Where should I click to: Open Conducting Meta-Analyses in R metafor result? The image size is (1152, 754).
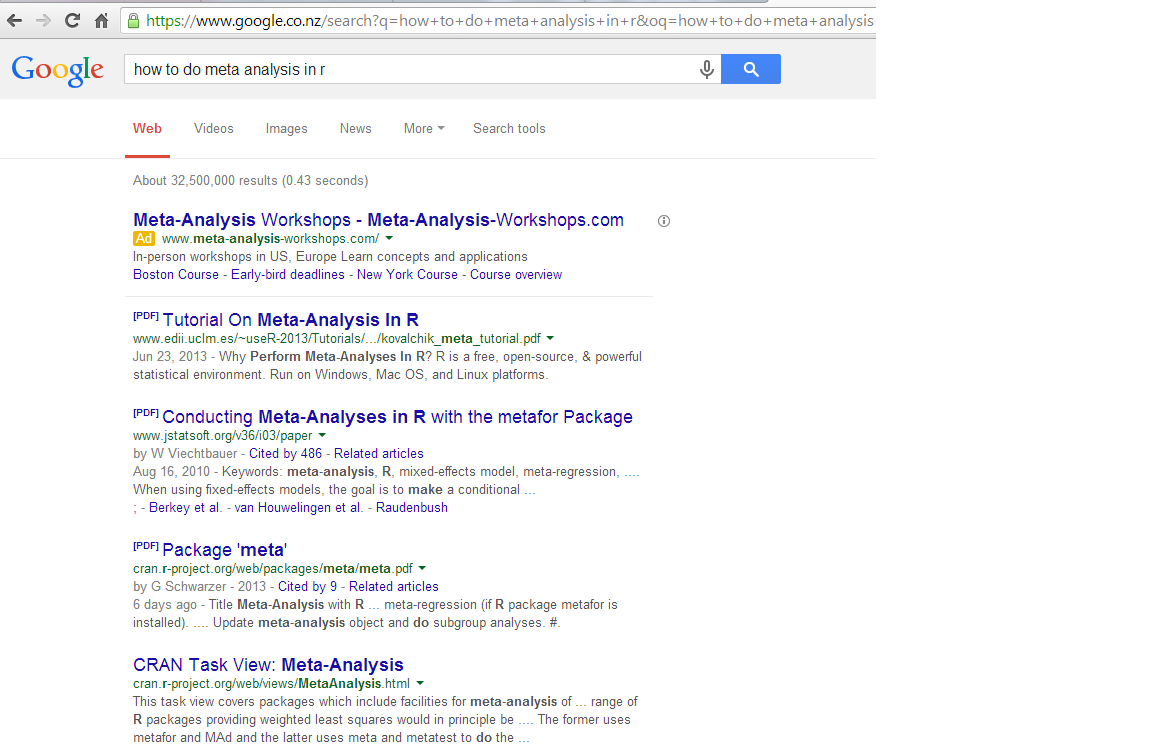tap(397, 417)
